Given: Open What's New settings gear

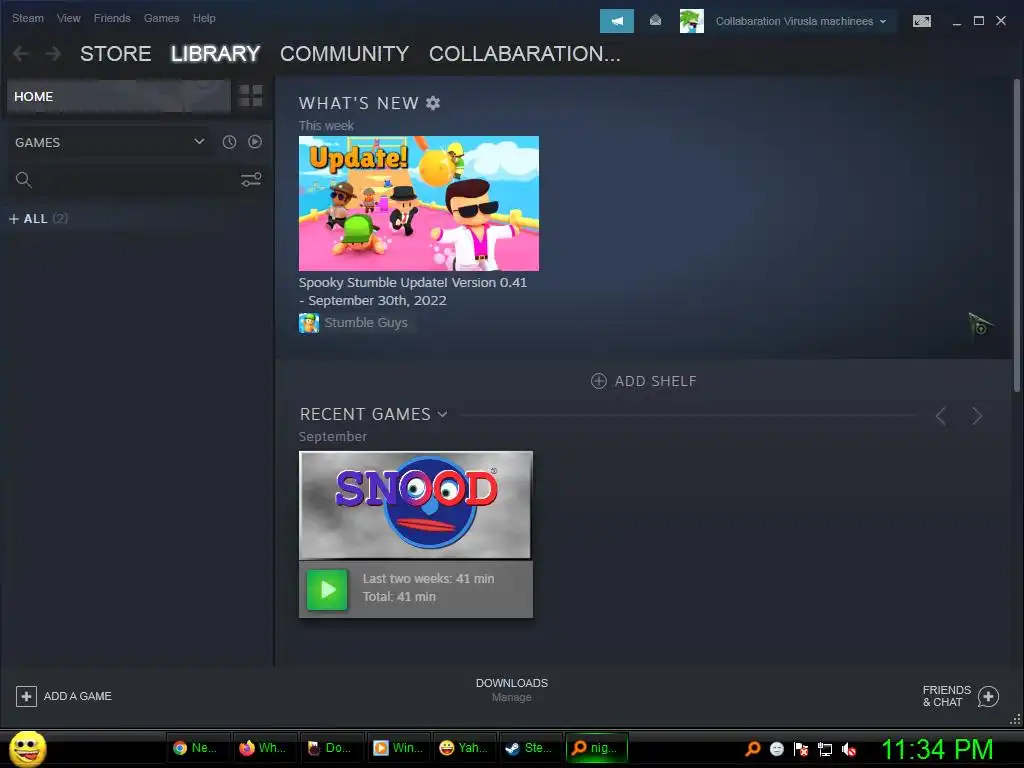Looking at the screenshot, I should point(433,103).
